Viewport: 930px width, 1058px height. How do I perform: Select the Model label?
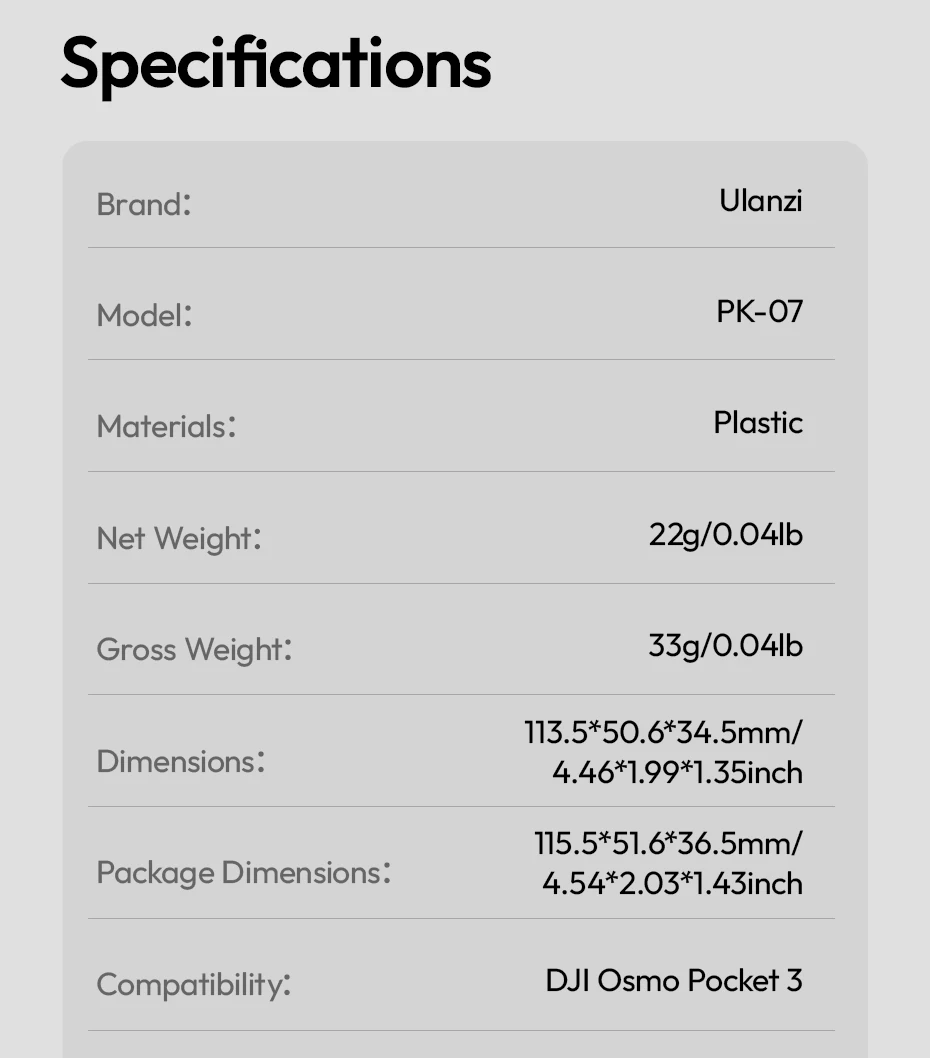pos(144,315)
